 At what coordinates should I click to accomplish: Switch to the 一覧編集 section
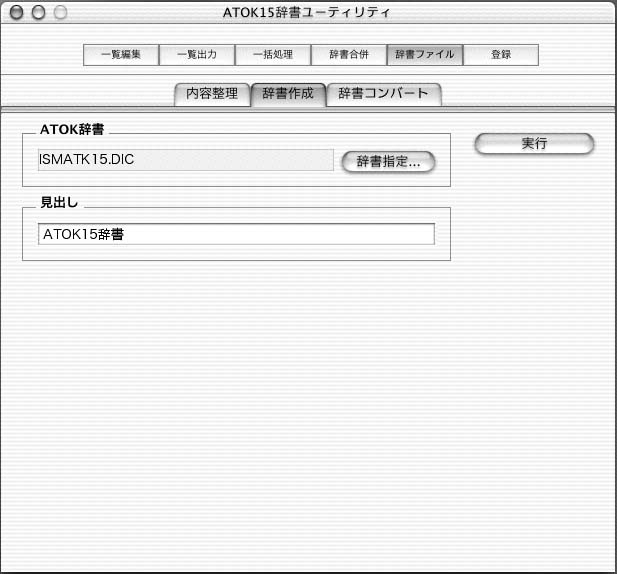click(121, 55)
